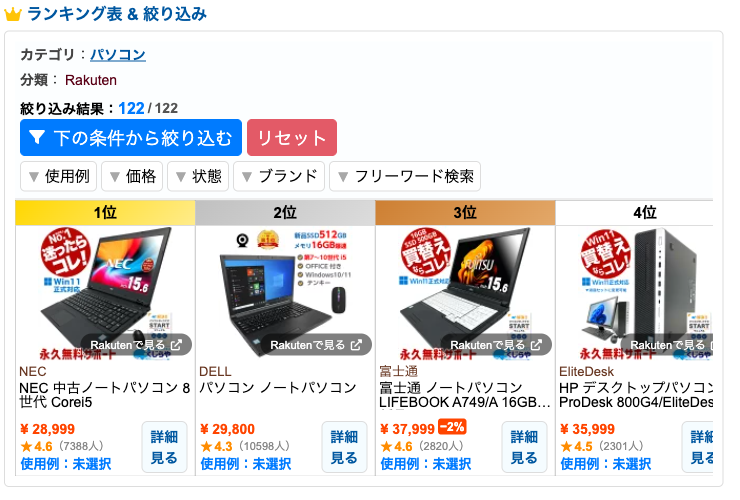
Task: Click the -2% discount badge on Fujitsu price
Action: point(452,427)
